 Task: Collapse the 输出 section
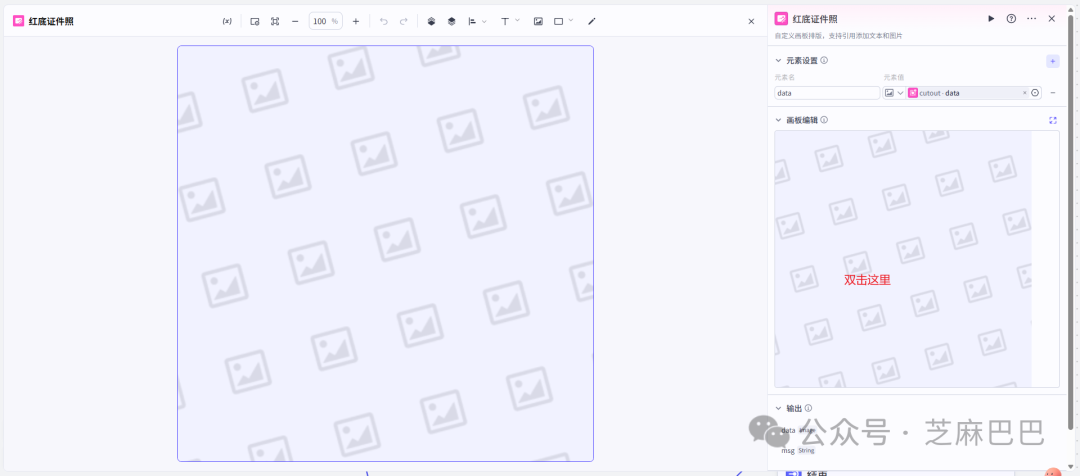pyautogui.click(x=778, y=408)
